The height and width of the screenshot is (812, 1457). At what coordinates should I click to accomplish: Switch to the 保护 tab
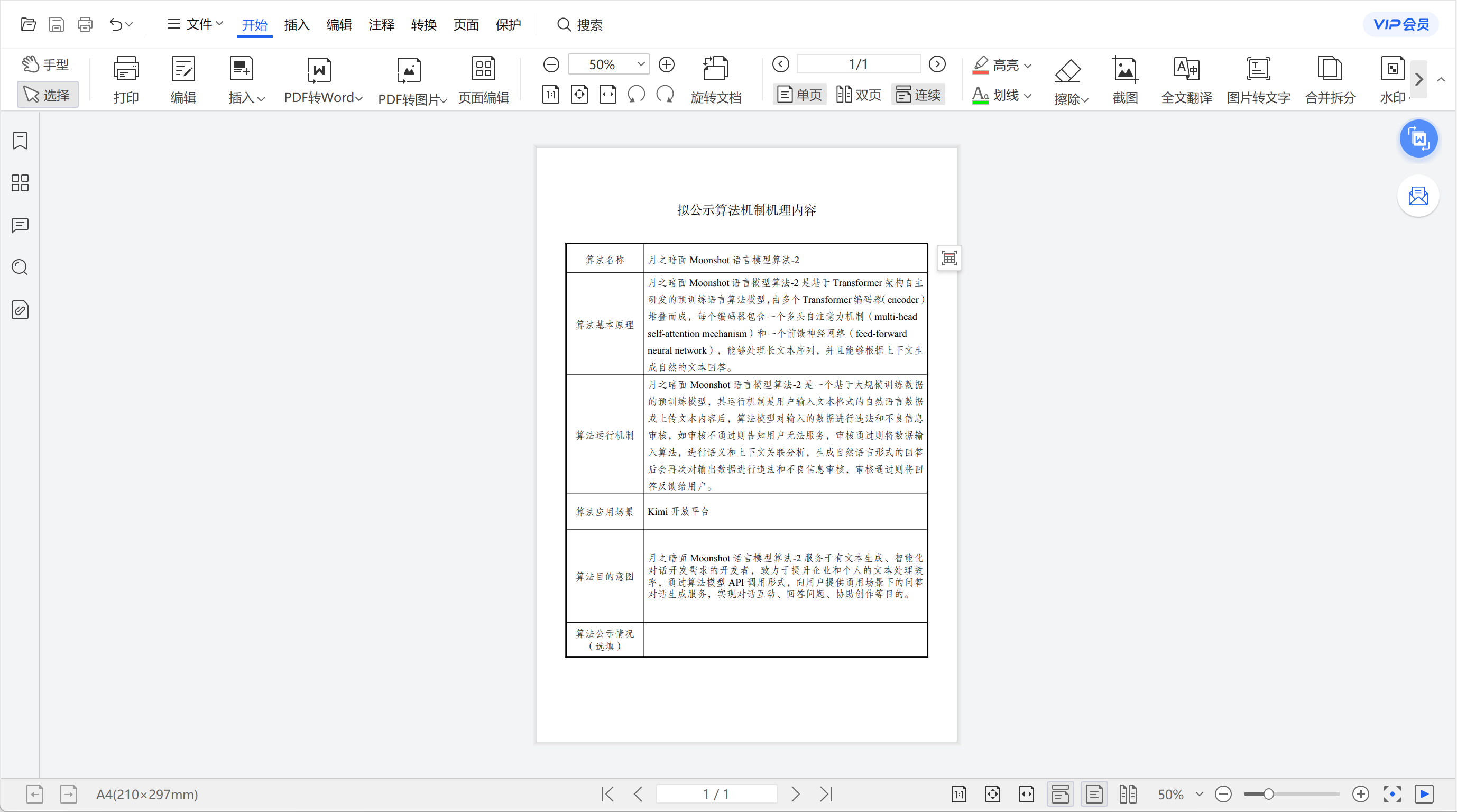[509, 25]
